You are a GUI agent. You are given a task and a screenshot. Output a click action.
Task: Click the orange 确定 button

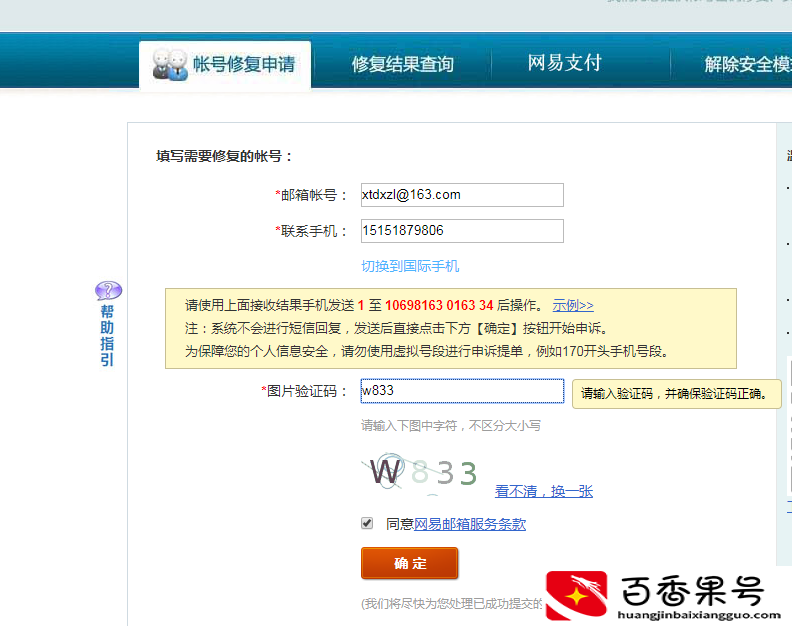410,563
